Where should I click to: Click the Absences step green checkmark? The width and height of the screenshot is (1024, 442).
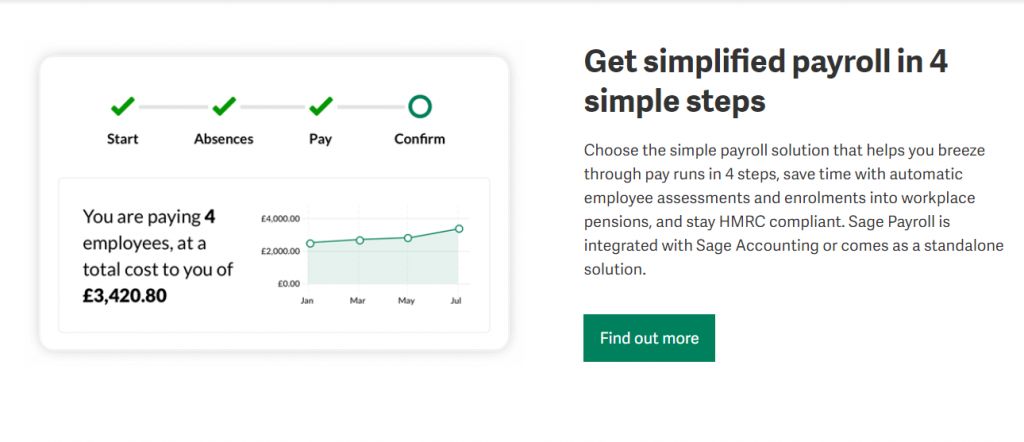(223, 106)
